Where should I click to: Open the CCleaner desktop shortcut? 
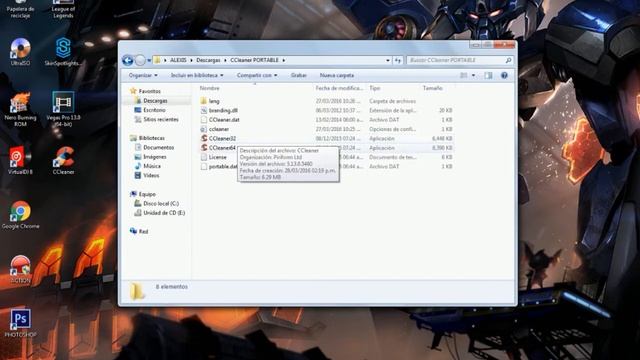pos(63,160)
